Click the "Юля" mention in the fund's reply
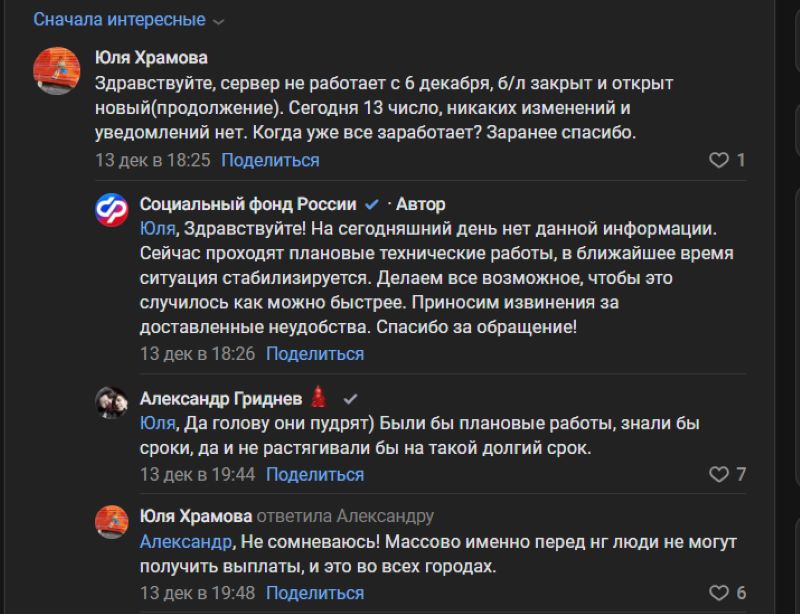 click(158, 228)
